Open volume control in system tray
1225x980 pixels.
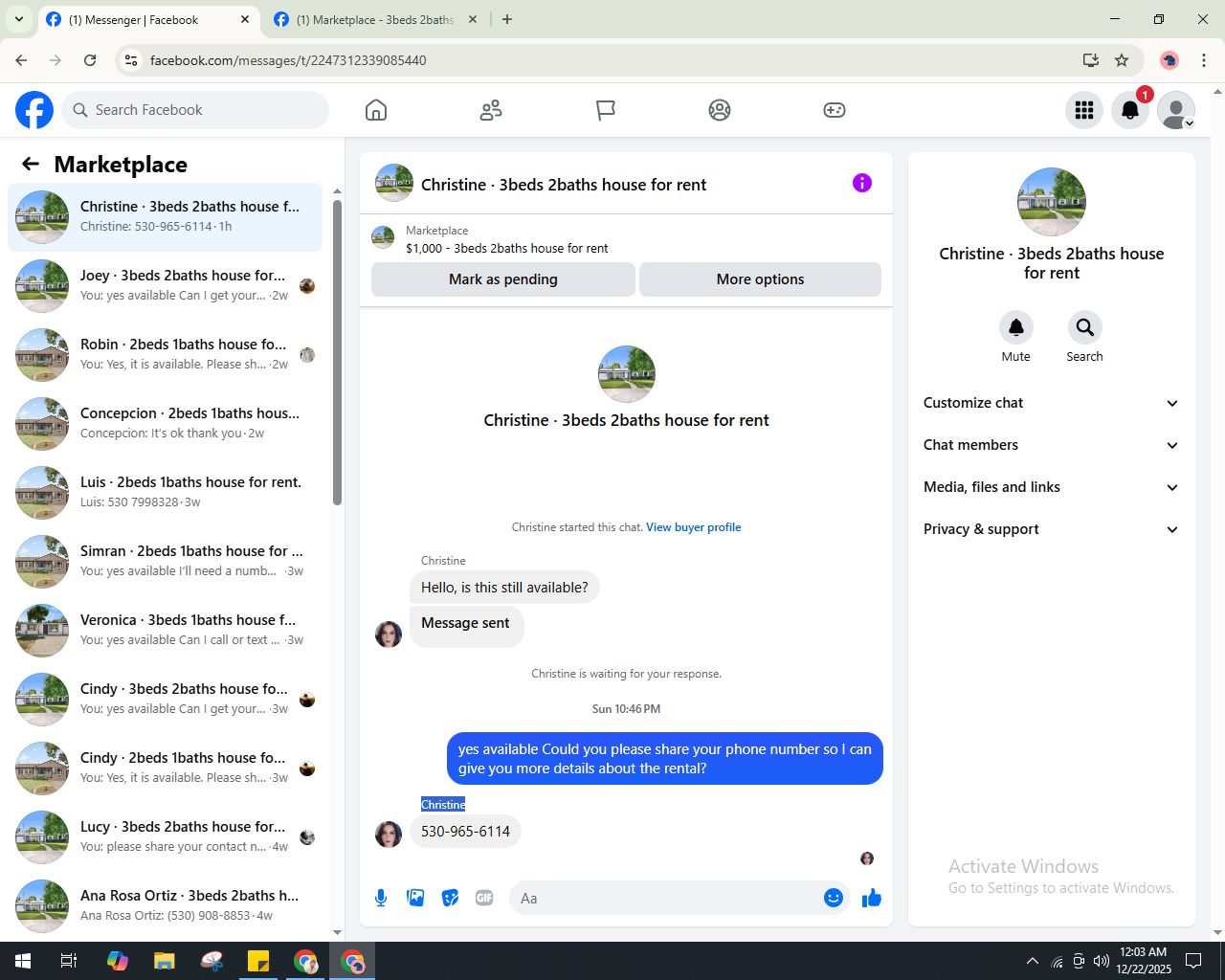pyautogui.click(x=1102, y=961)
